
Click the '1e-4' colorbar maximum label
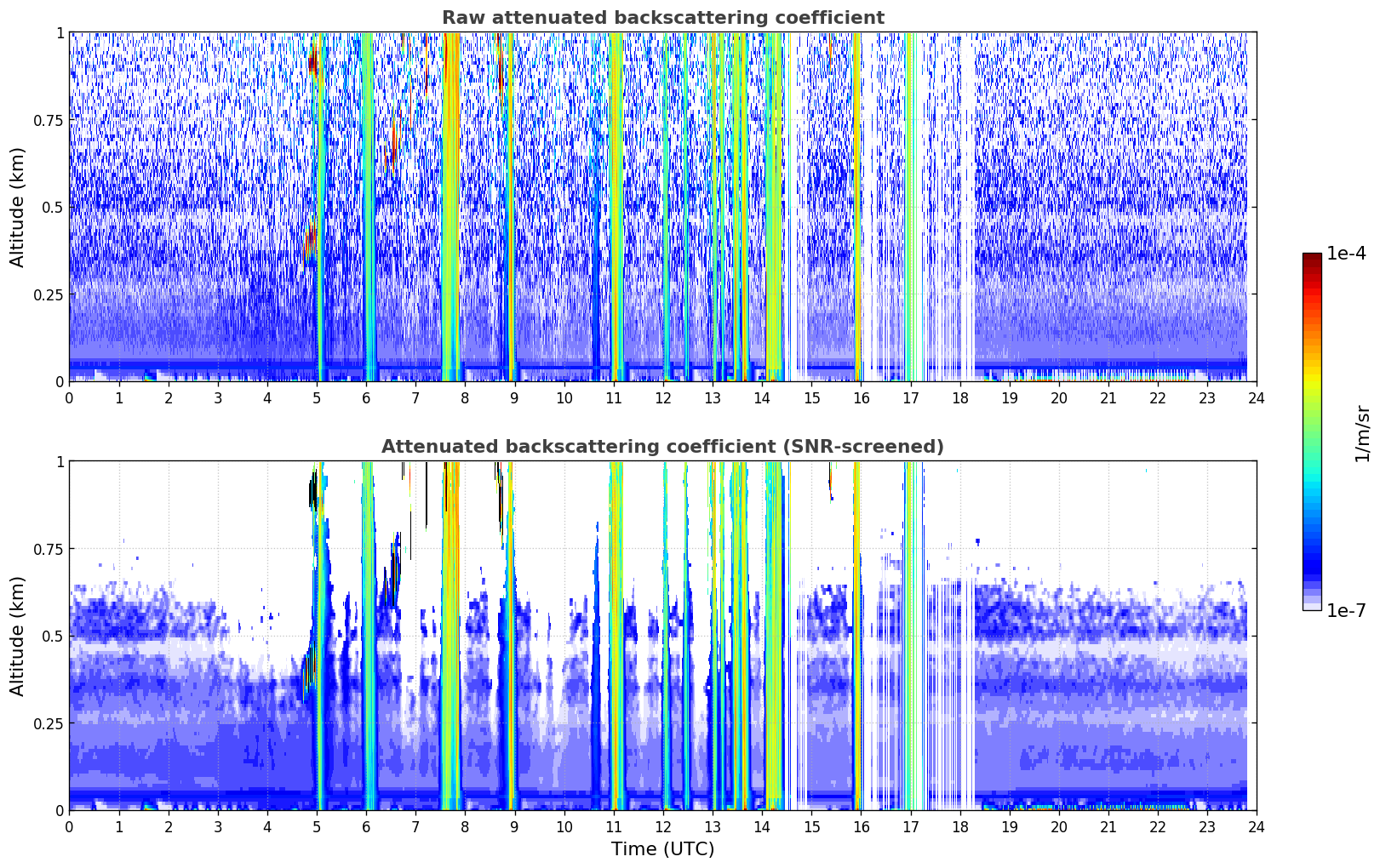coord(1346,254)
